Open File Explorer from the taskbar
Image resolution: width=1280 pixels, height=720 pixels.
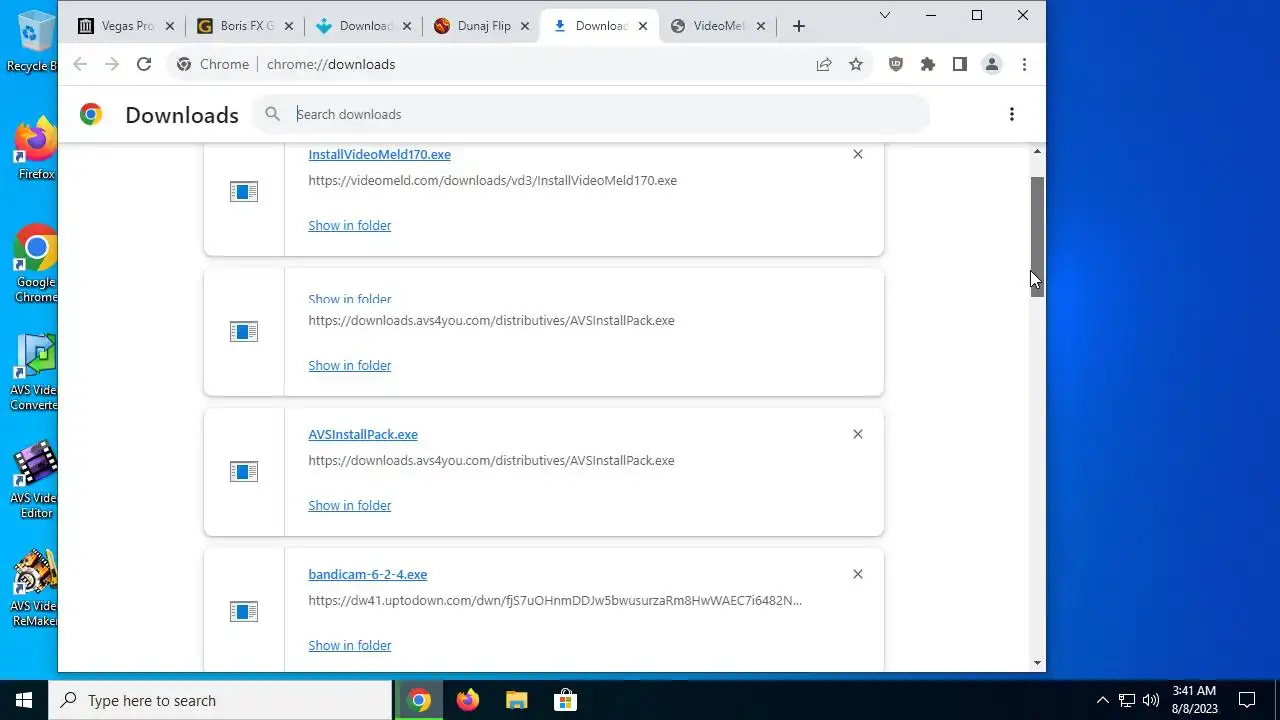pyautogui.click(x=516, y=700)
